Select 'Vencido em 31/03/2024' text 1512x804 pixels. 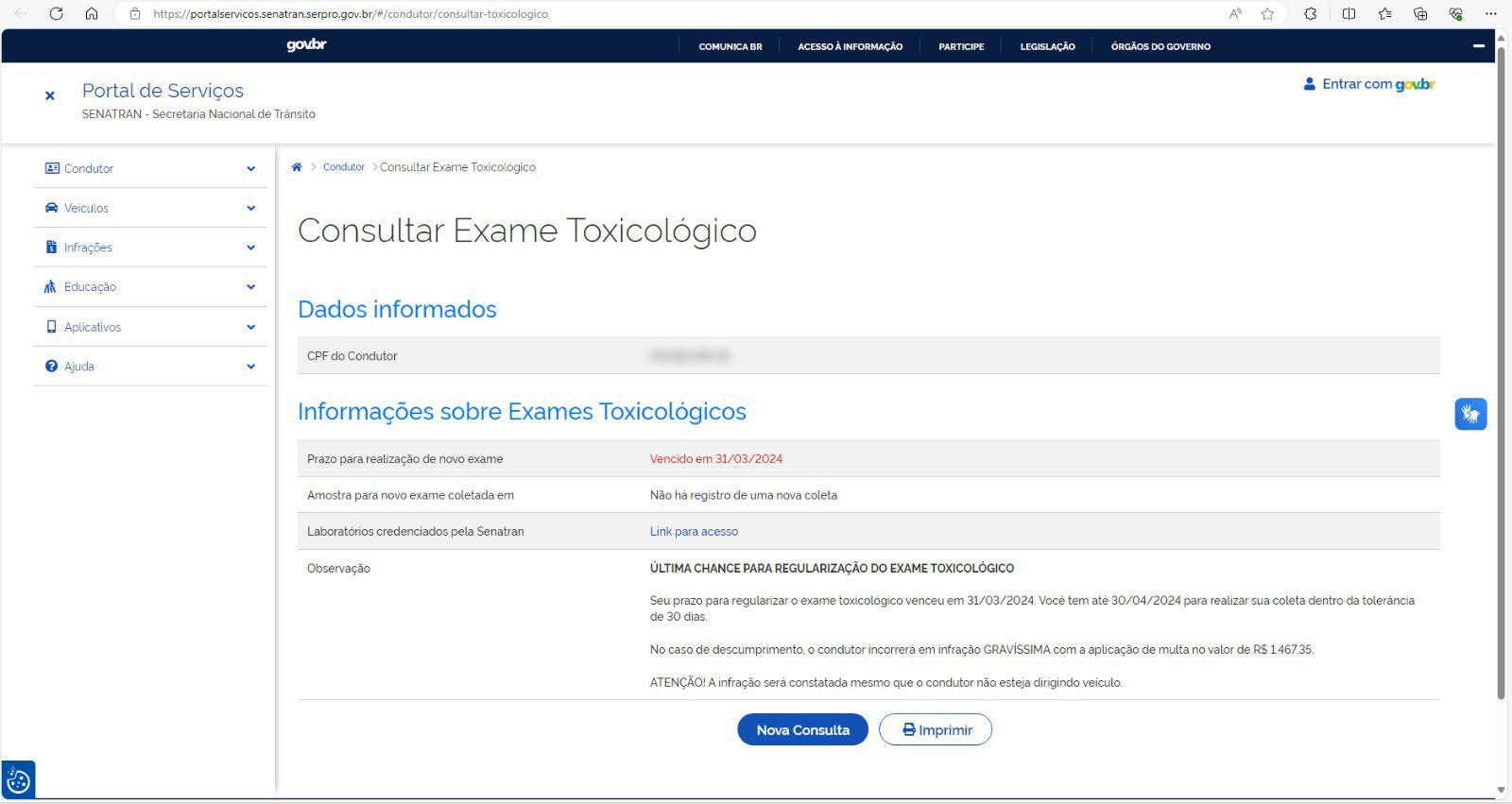(716, 459)
